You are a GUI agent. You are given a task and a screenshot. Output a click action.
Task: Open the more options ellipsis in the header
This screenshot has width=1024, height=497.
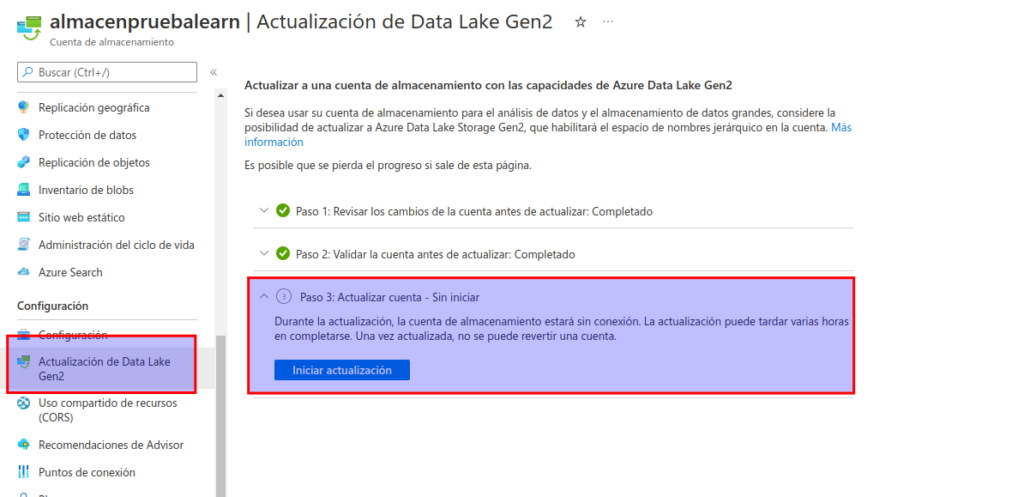608,22
